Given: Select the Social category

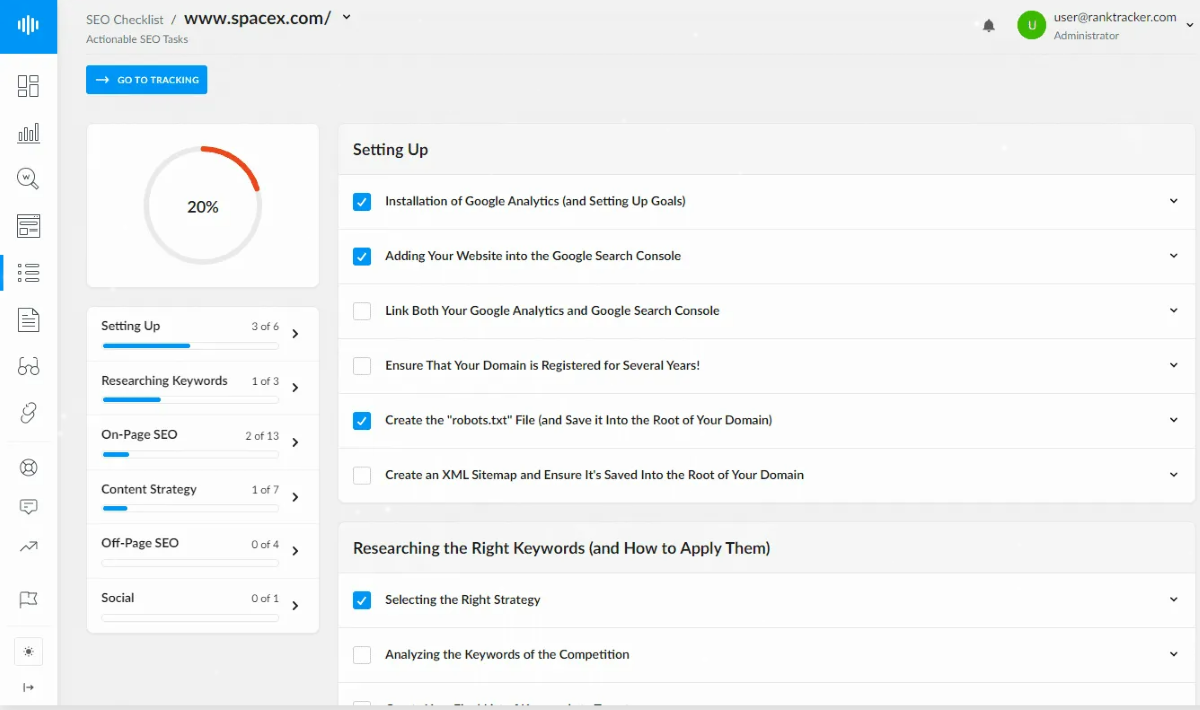Looking at the screenshot, I should pos(203,606).
